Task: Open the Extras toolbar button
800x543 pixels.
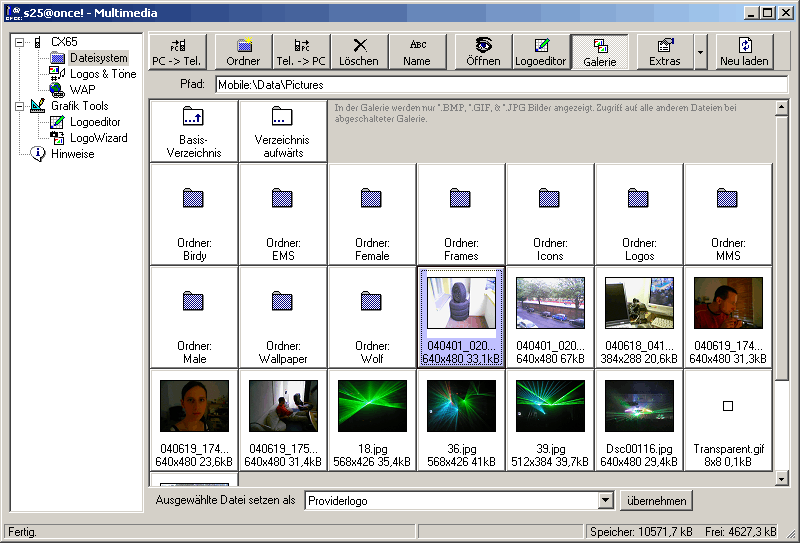Action: (665, 52)
